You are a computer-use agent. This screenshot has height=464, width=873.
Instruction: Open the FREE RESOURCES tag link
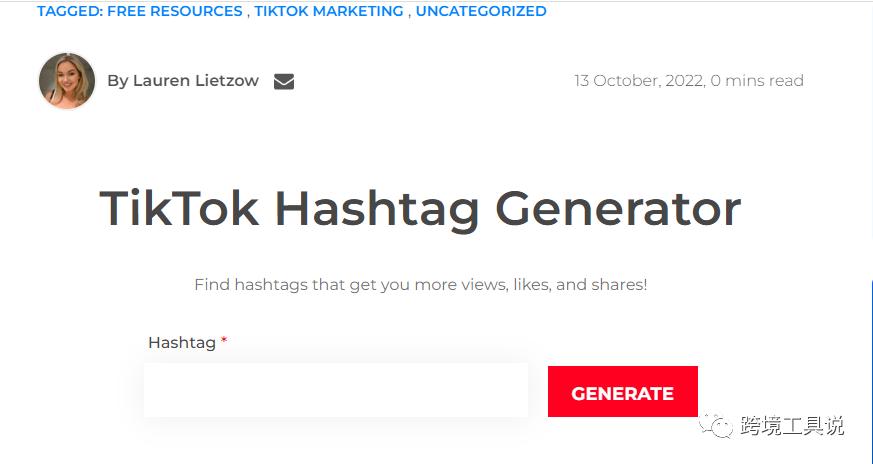point(175,11)
